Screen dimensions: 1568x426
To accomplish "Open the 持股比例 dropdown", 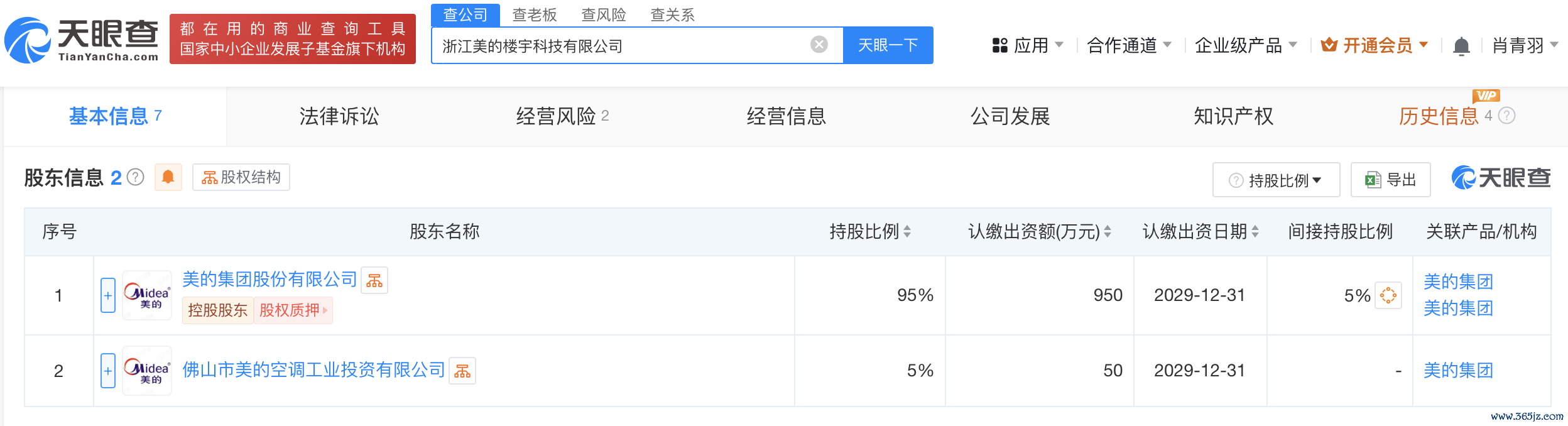I will pos(1276,180).
